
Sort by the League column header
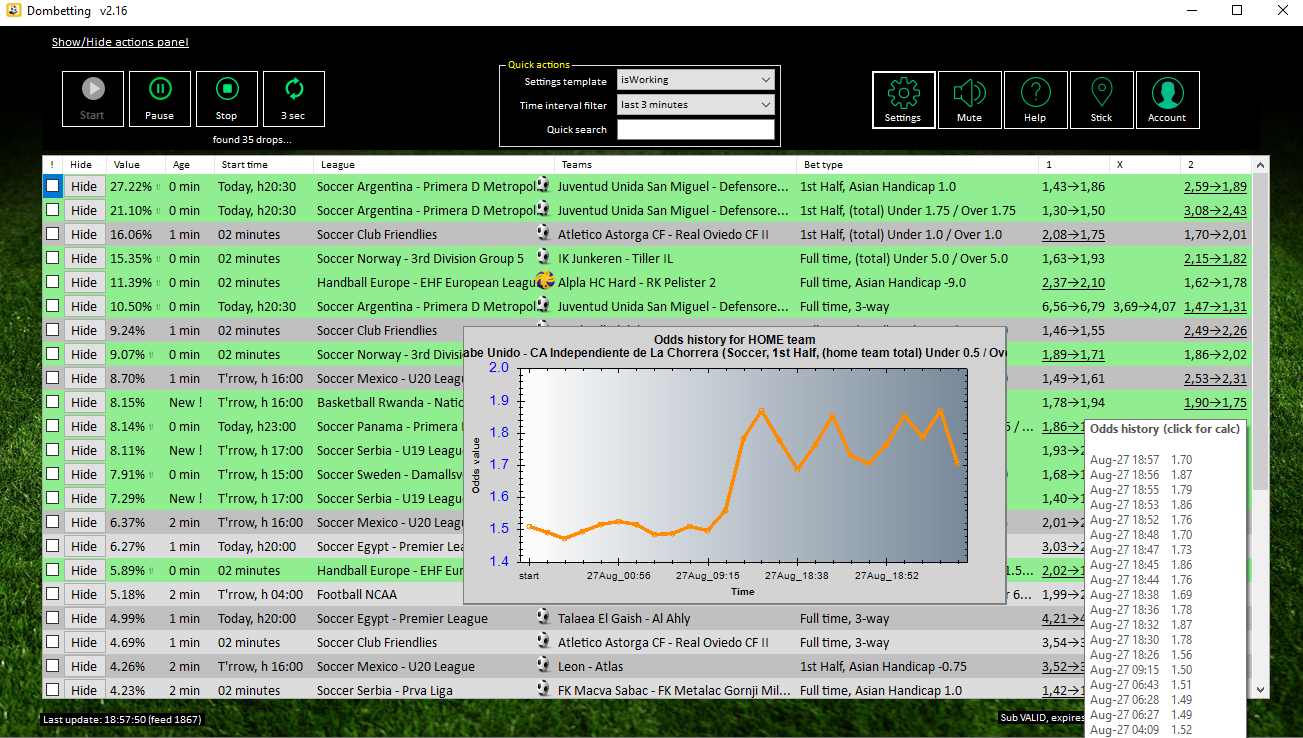coord(434,164)
